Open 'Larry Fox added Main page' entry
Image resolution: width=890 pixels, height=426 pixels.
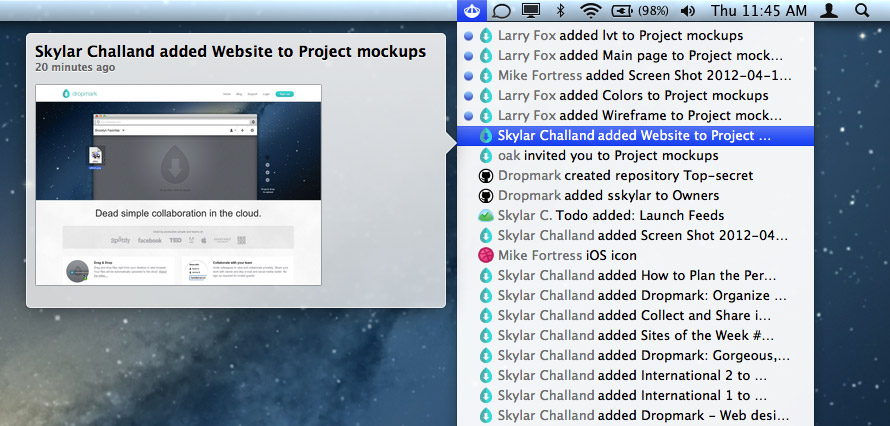[635, 56]
